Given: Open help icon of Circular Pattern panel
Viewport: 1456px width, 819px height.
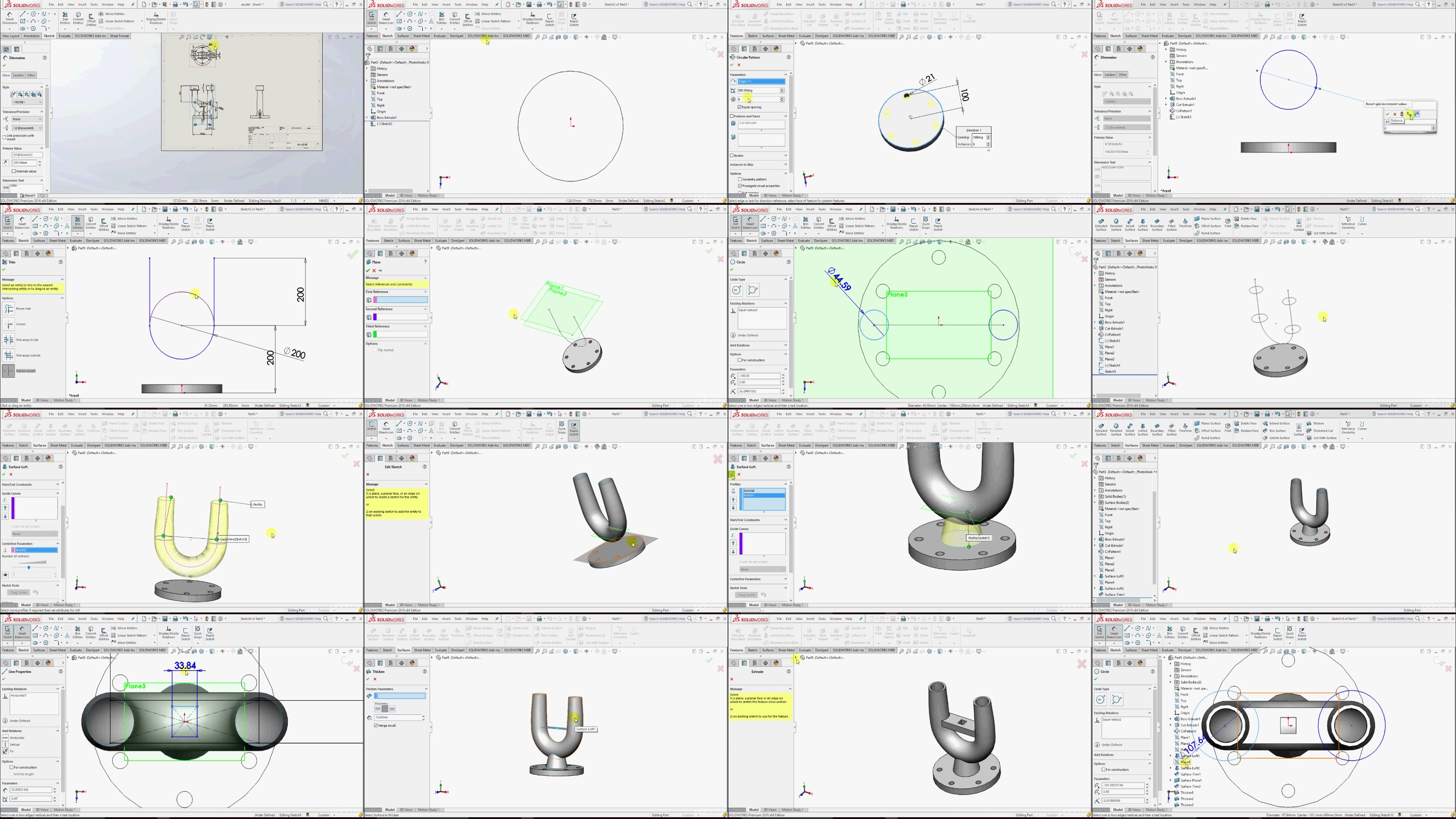Looking at the screenshot, I should click(x=789, y=57).
